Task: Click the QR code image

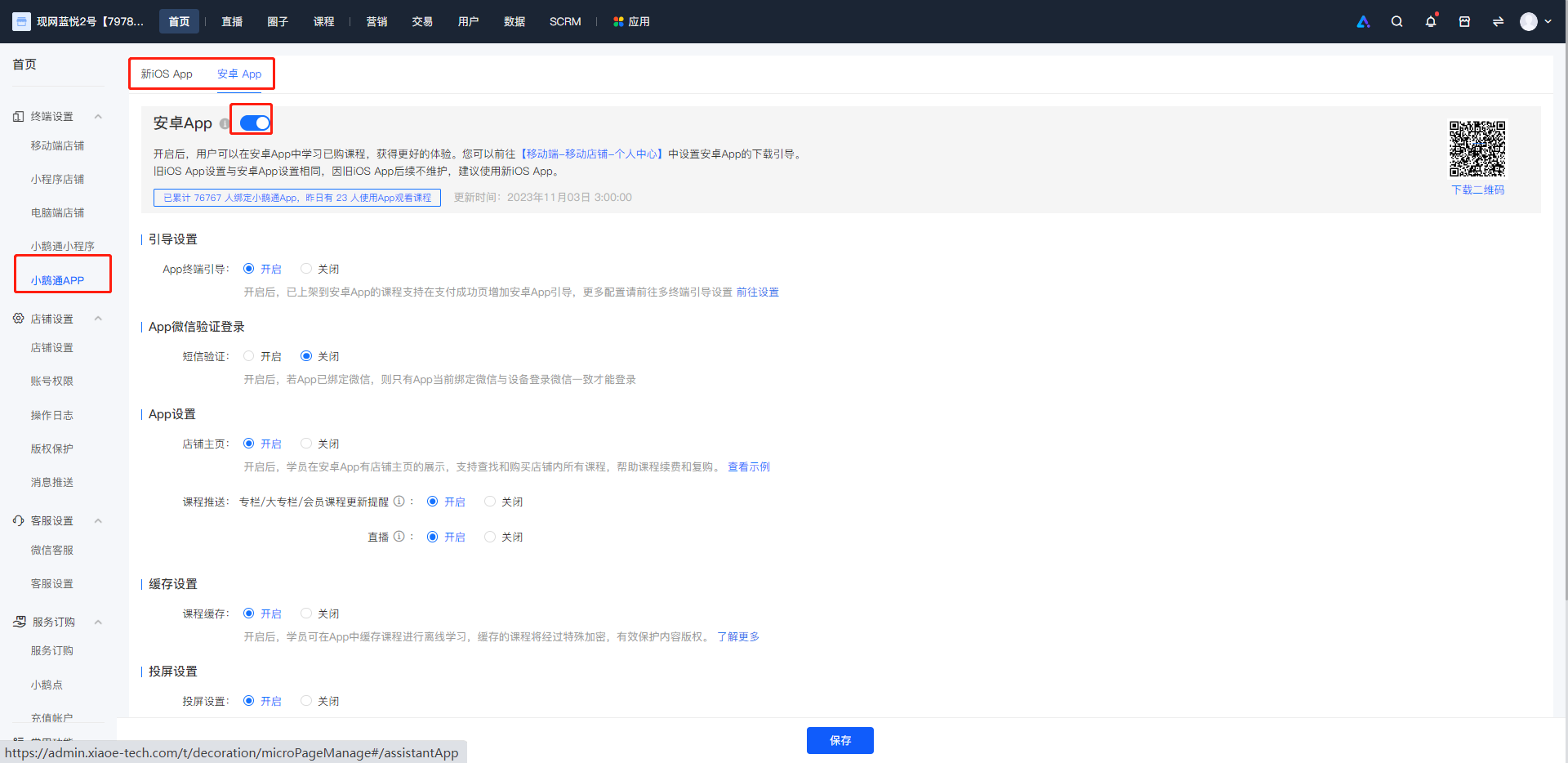Action: pos(1477,149)
